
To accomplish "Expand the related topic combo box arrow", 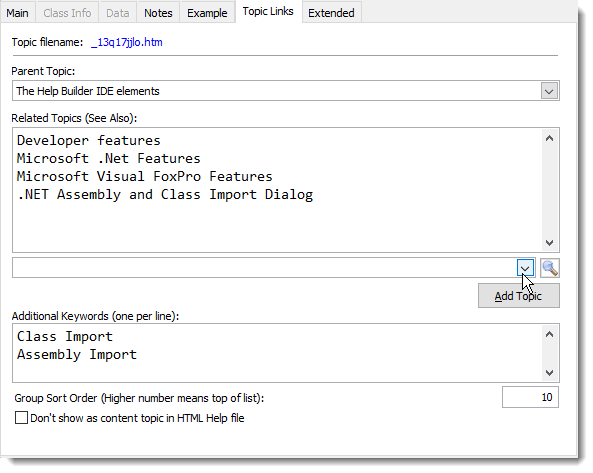I will tap(525, 268).
